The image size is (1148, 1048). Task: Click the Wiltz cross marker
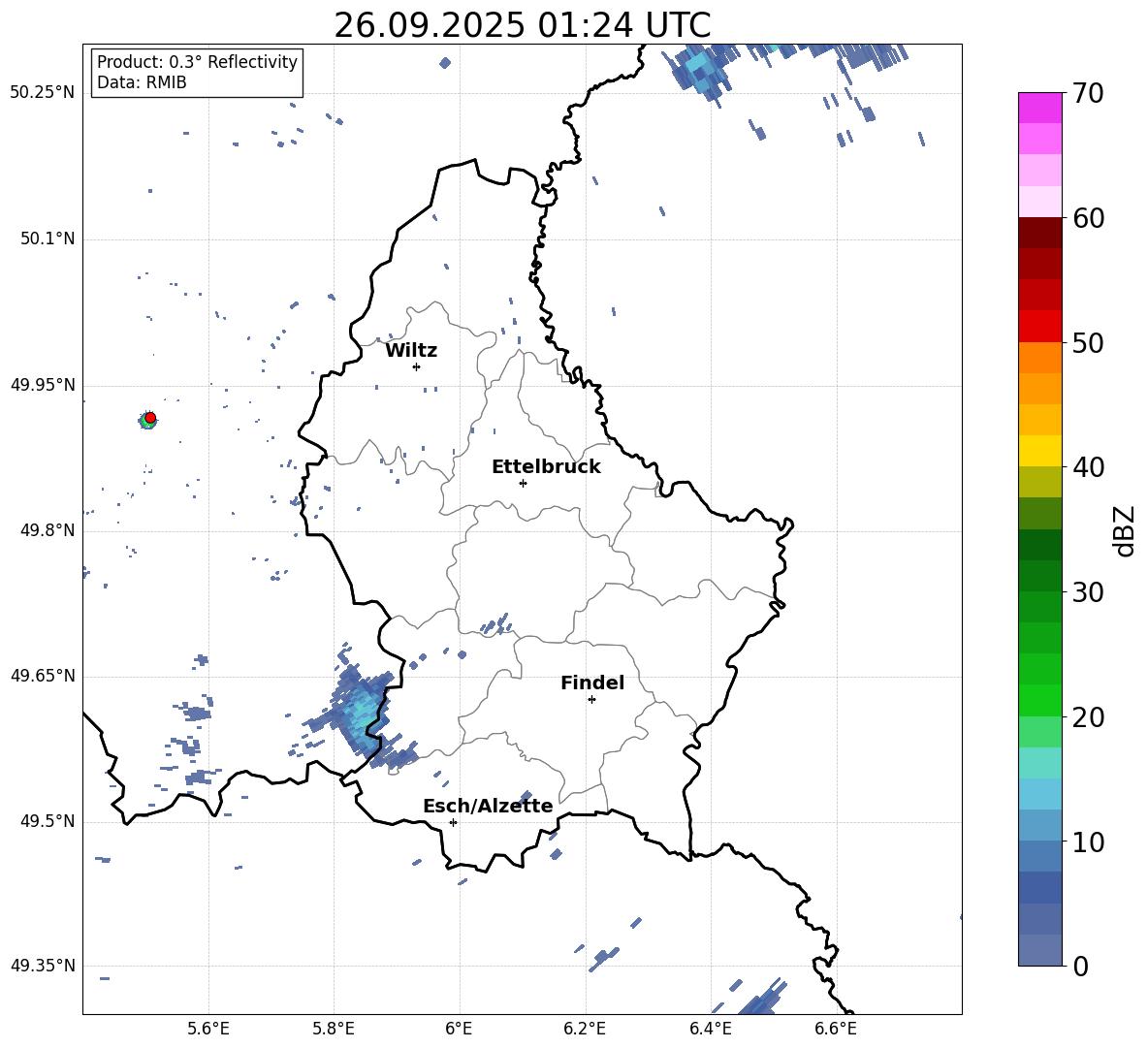point(417,366)
